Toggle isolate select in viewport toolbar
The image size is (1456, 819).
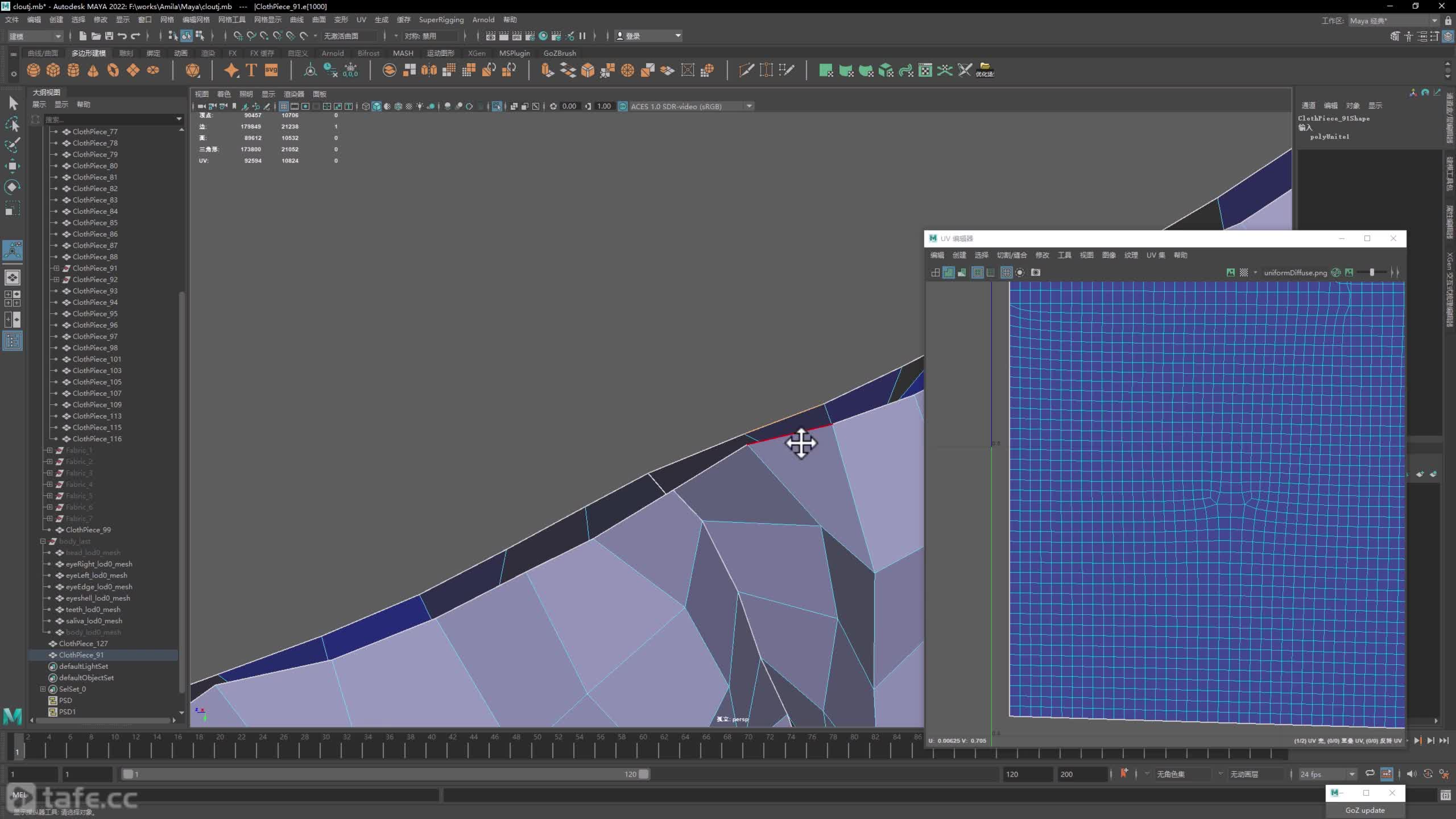(x=497, y=106)
